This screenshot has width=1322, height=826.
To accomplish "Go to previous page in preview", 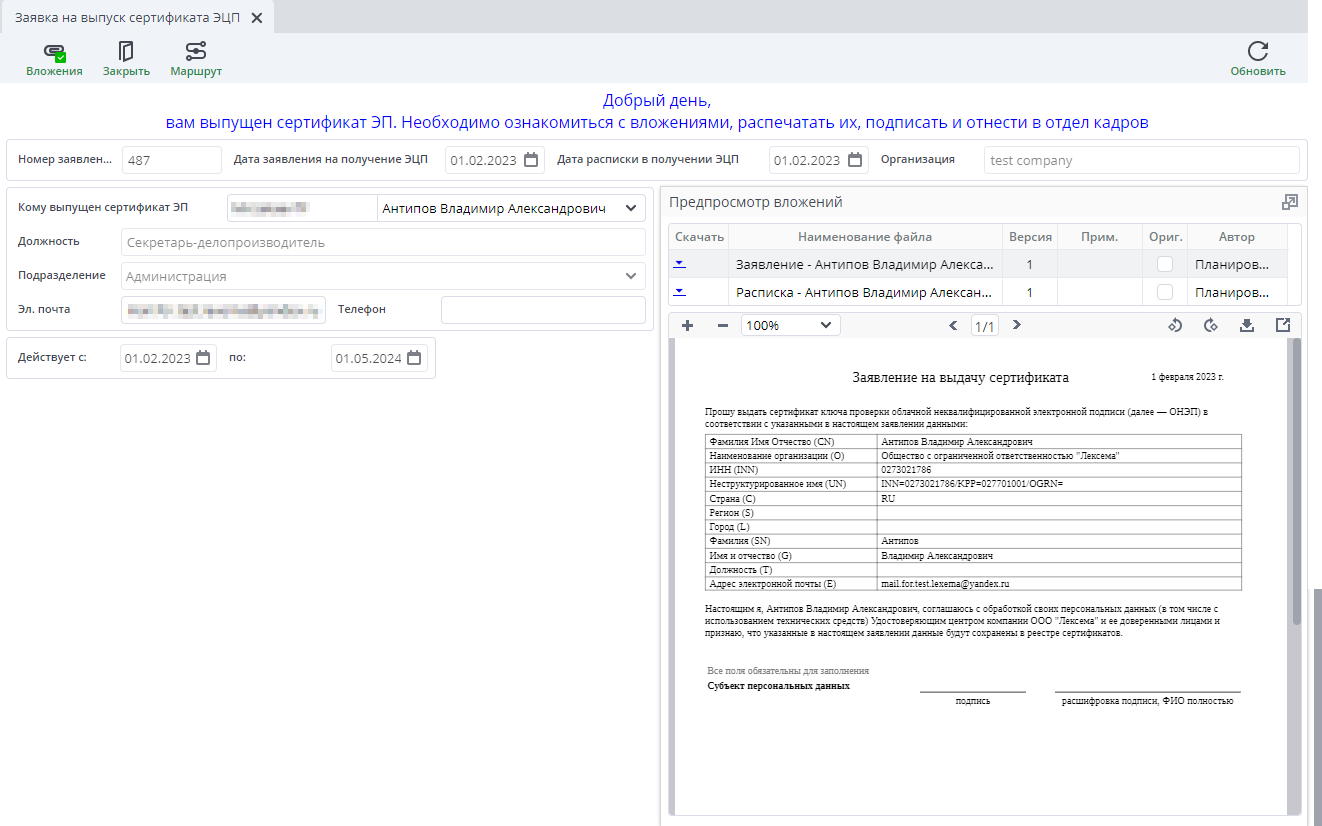I will 953,325.
